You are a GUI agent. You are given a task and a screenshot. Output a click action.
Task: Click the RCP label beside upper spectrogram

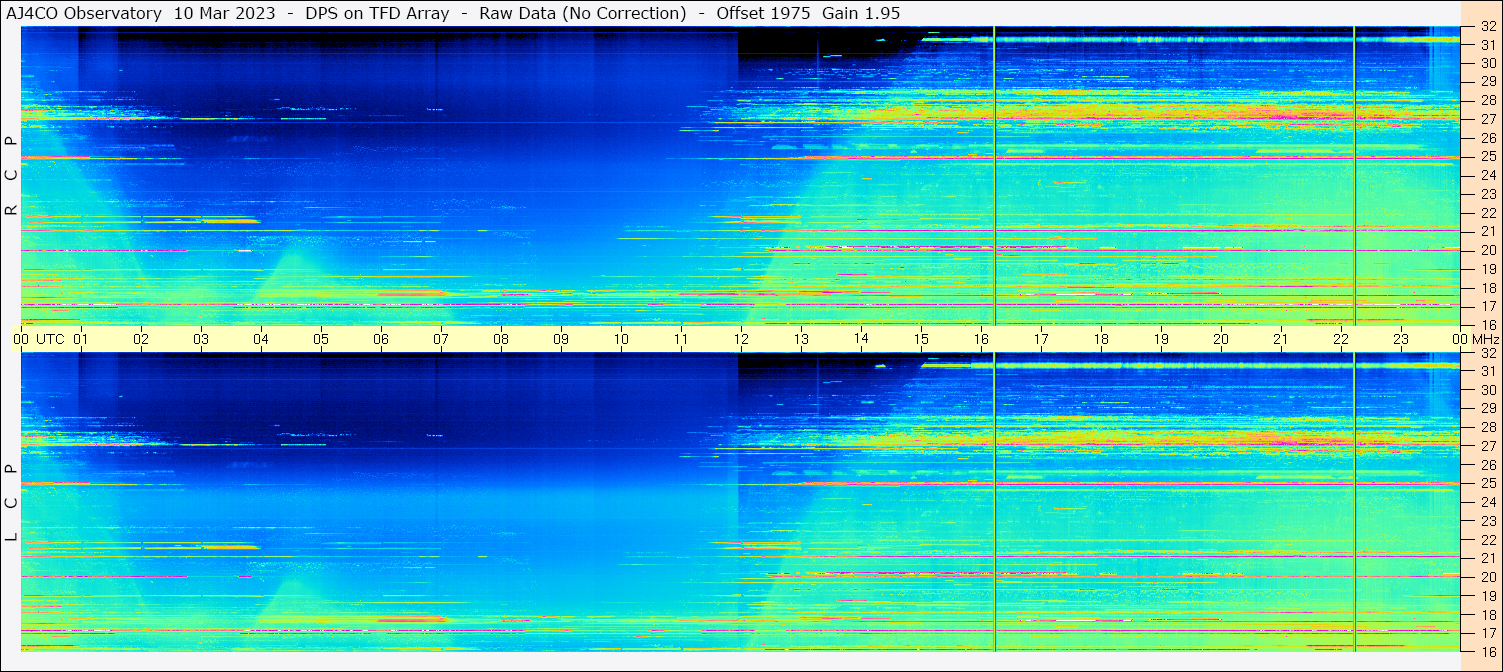tap(11, 176)
